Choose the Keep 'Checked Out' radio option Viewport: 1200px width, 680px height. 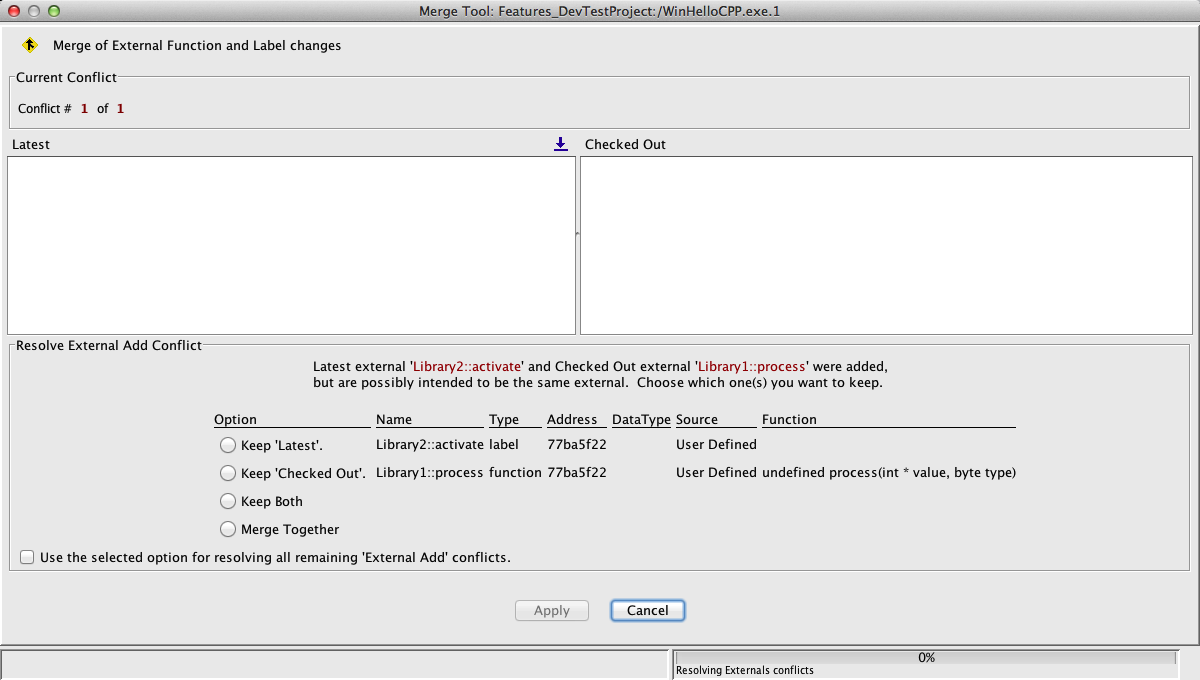coord(228,473)
